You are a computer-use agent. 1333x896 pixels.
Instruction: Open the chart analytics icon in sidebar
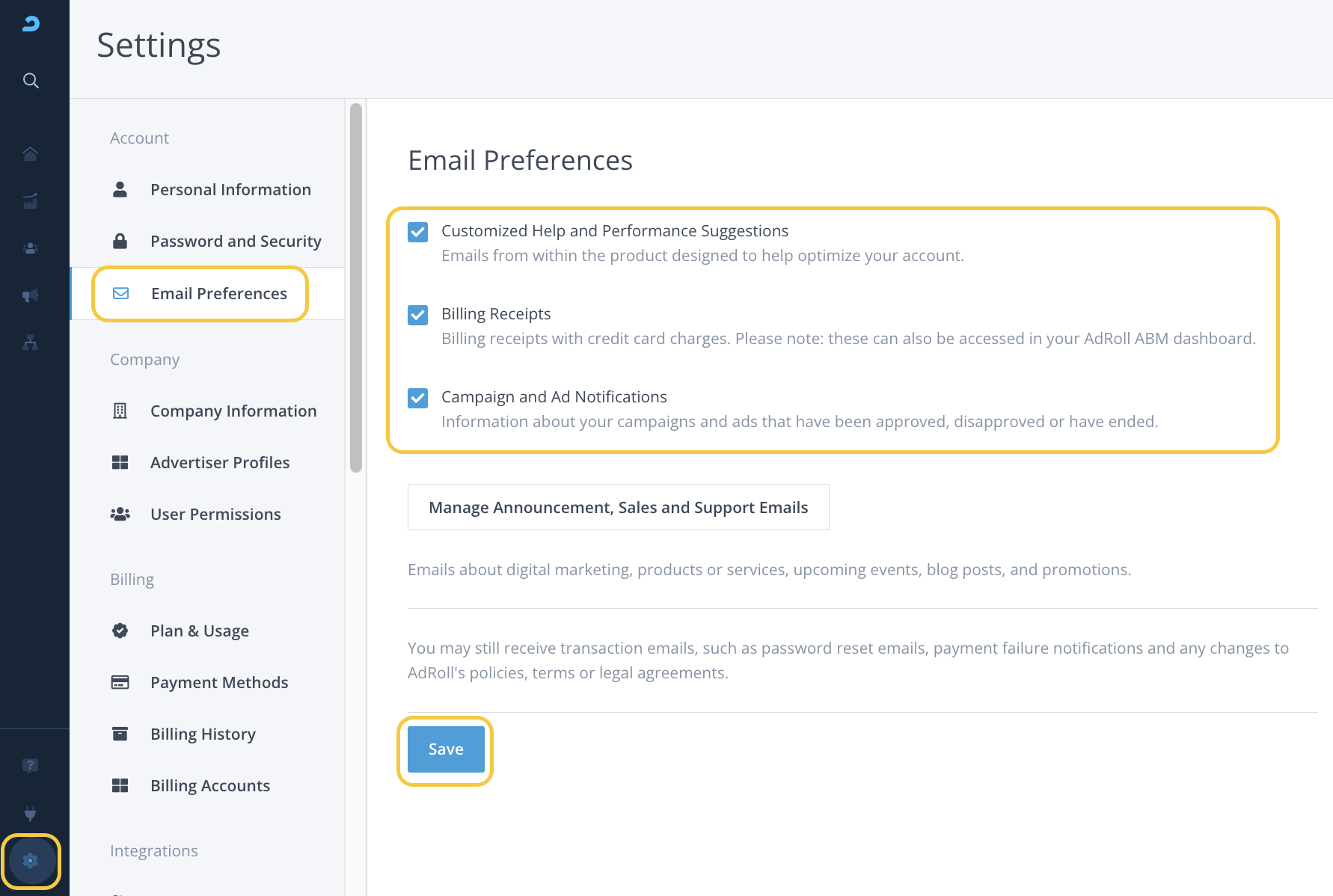tap(31, 201)
